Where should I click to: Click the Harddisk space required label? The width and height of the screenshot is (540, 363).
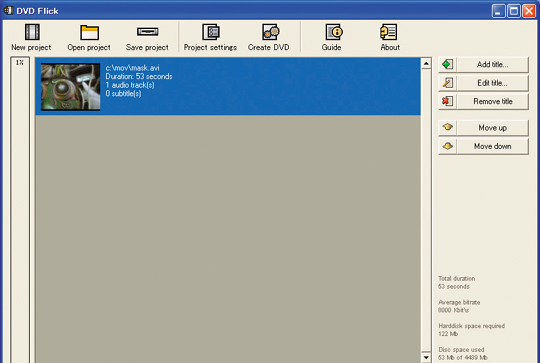point(471,326)
